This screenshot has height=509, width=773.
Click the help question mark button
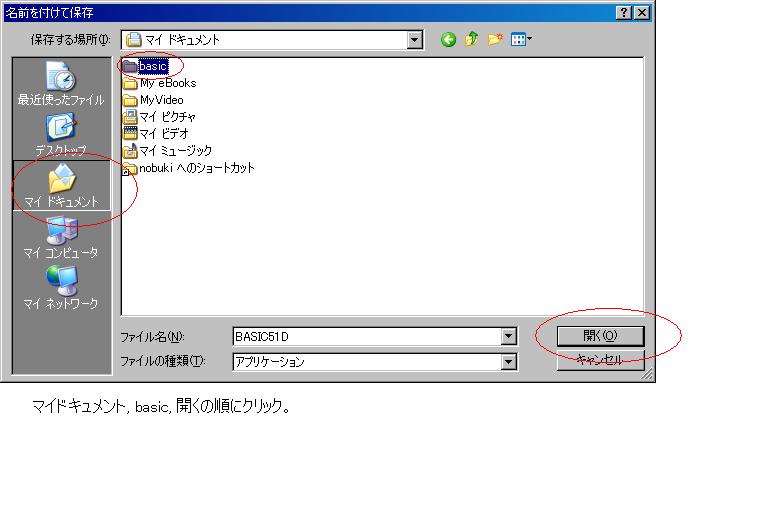tap(624, 13)
